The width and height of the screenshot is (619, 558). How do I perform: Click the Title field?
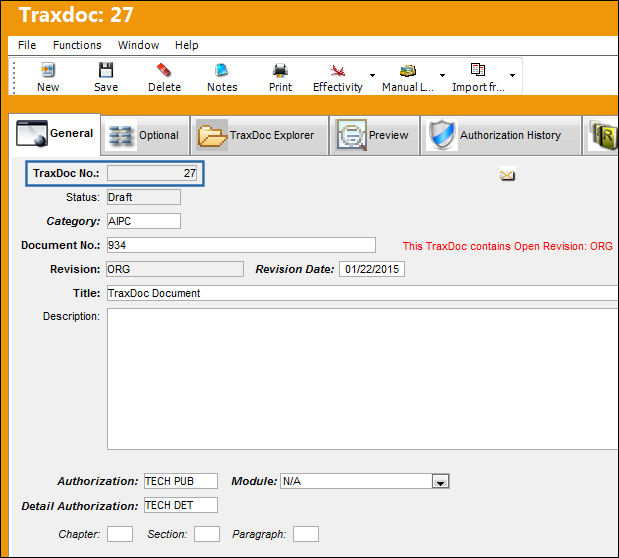pyautogui.click(x=362, y=293)
